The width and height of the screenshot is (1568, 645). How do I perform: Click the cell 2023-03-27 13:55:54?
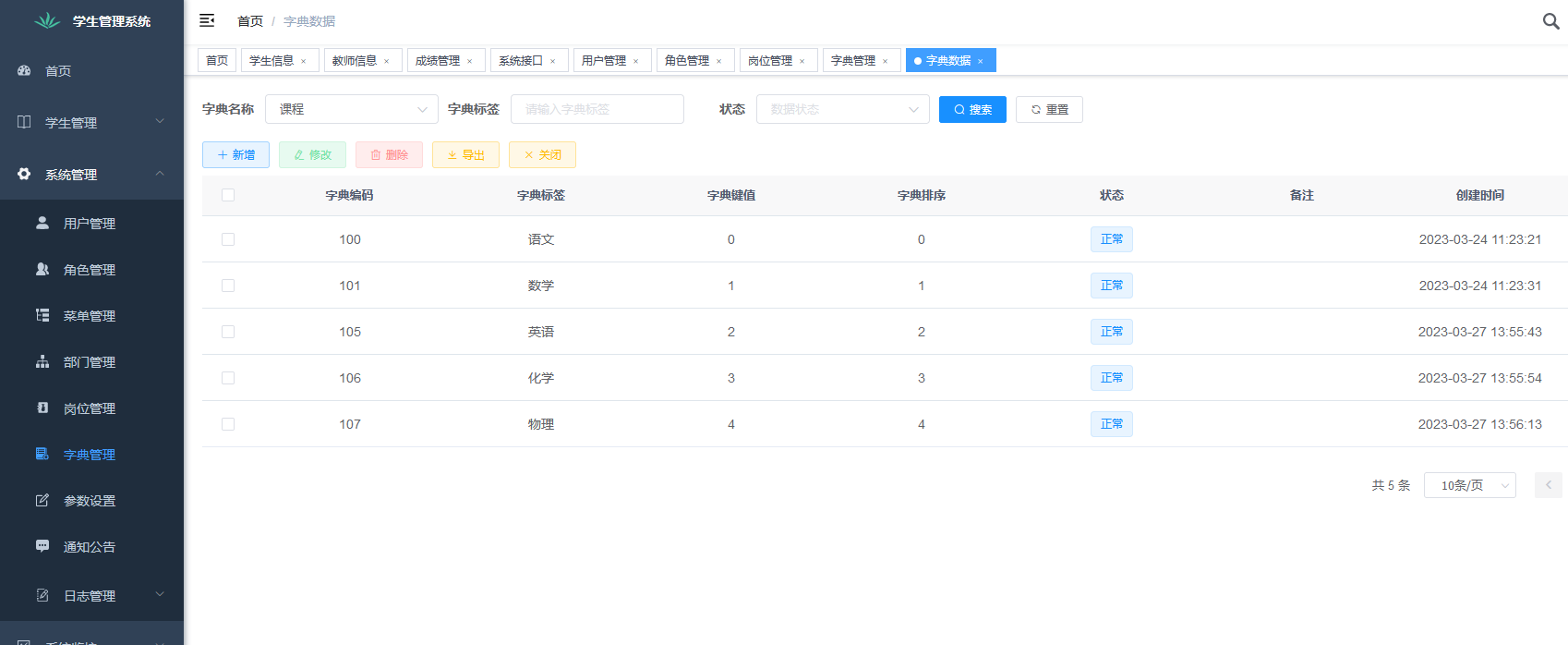1480,378
